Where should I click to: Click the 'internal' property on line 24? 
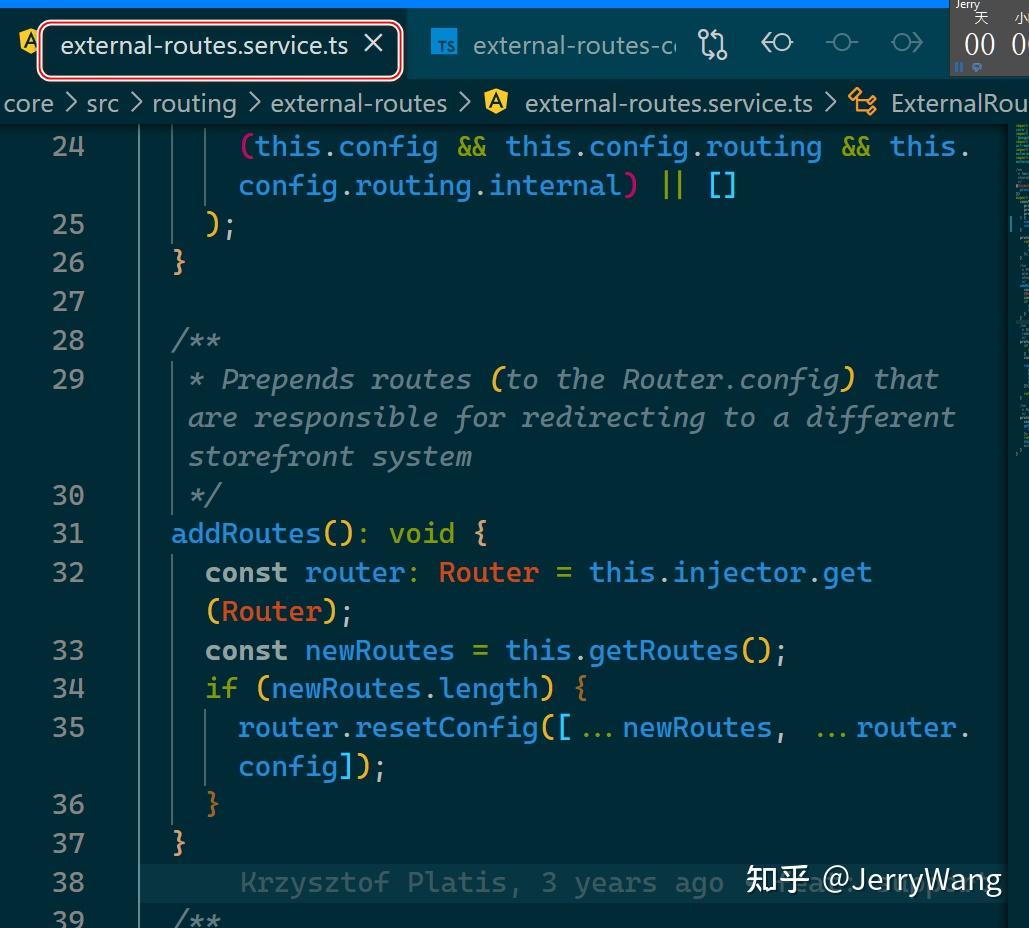[555, 186]
